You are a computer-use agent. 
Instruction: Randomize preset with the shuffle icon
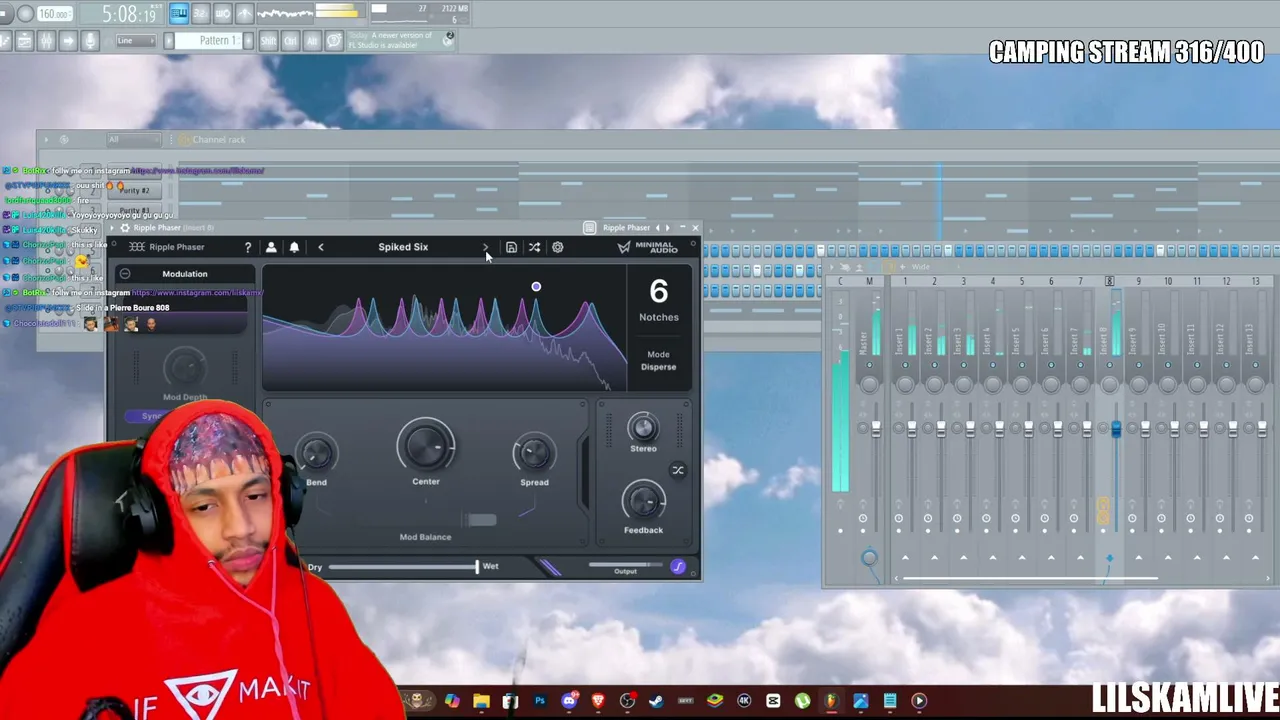pyautogui.click(x=534, y=247)
